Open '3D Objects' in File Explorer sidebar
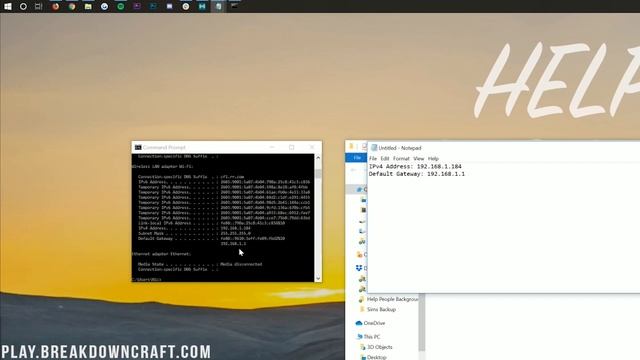This screenshot has width=640, height=360. coord(376,347)
